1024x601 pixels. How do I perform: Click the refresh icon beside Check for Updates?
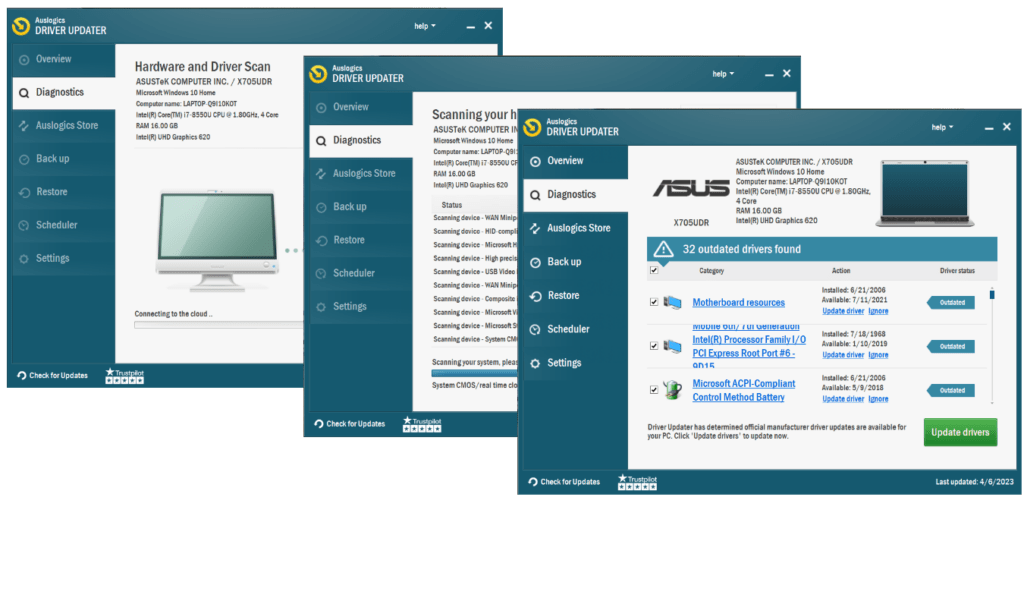point(533,482)
